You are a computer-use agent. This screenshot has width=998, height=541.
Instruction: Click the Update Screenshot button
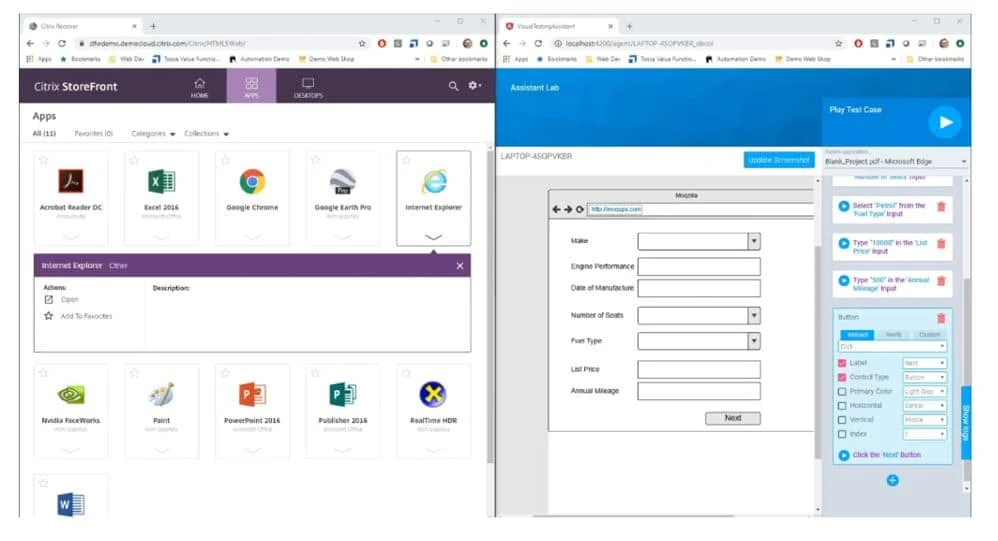(778, 160)
